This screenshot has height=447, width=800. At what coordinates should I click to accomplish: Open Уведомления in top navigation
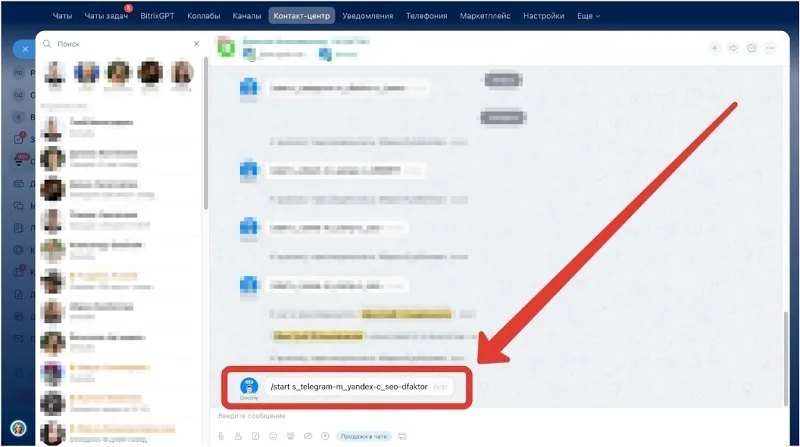[367, 16]
